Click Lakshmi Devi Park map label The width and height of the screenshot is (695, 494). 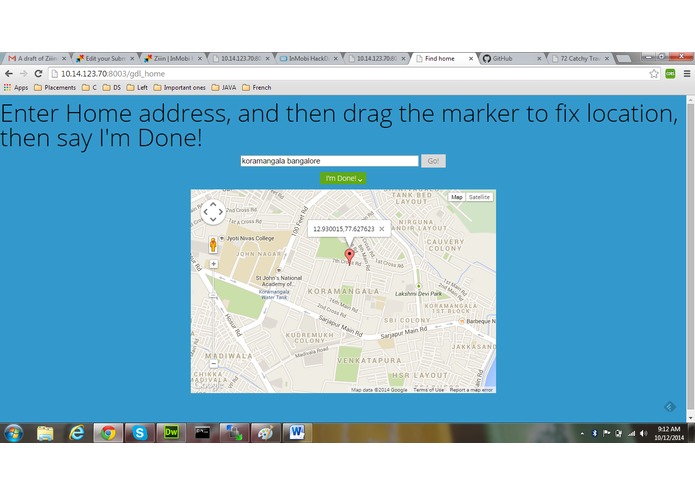click(418, 294)
